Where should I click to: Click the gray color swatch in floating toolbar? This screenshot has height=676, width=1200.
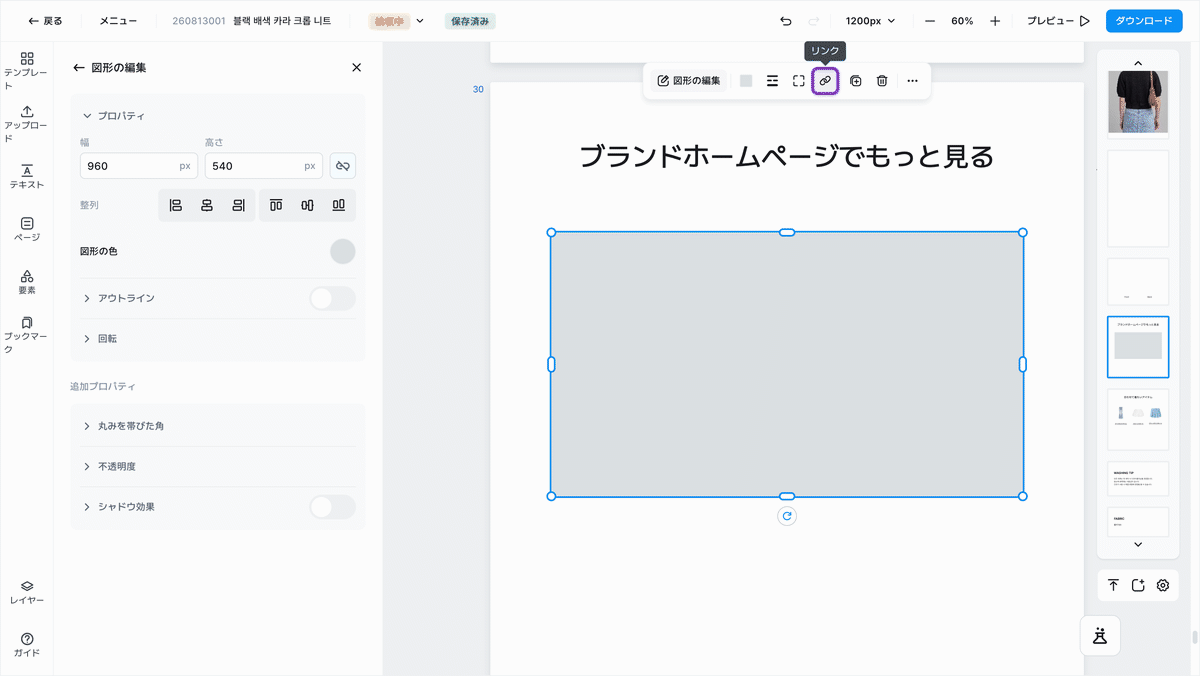(746, 81)
